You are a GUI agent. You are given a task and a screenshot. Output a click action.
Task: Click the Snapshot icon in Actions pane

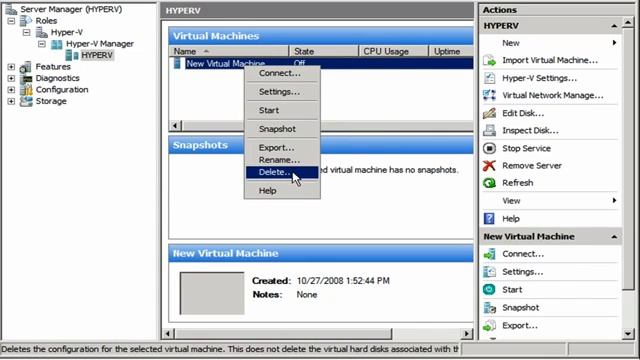[489, 307]
